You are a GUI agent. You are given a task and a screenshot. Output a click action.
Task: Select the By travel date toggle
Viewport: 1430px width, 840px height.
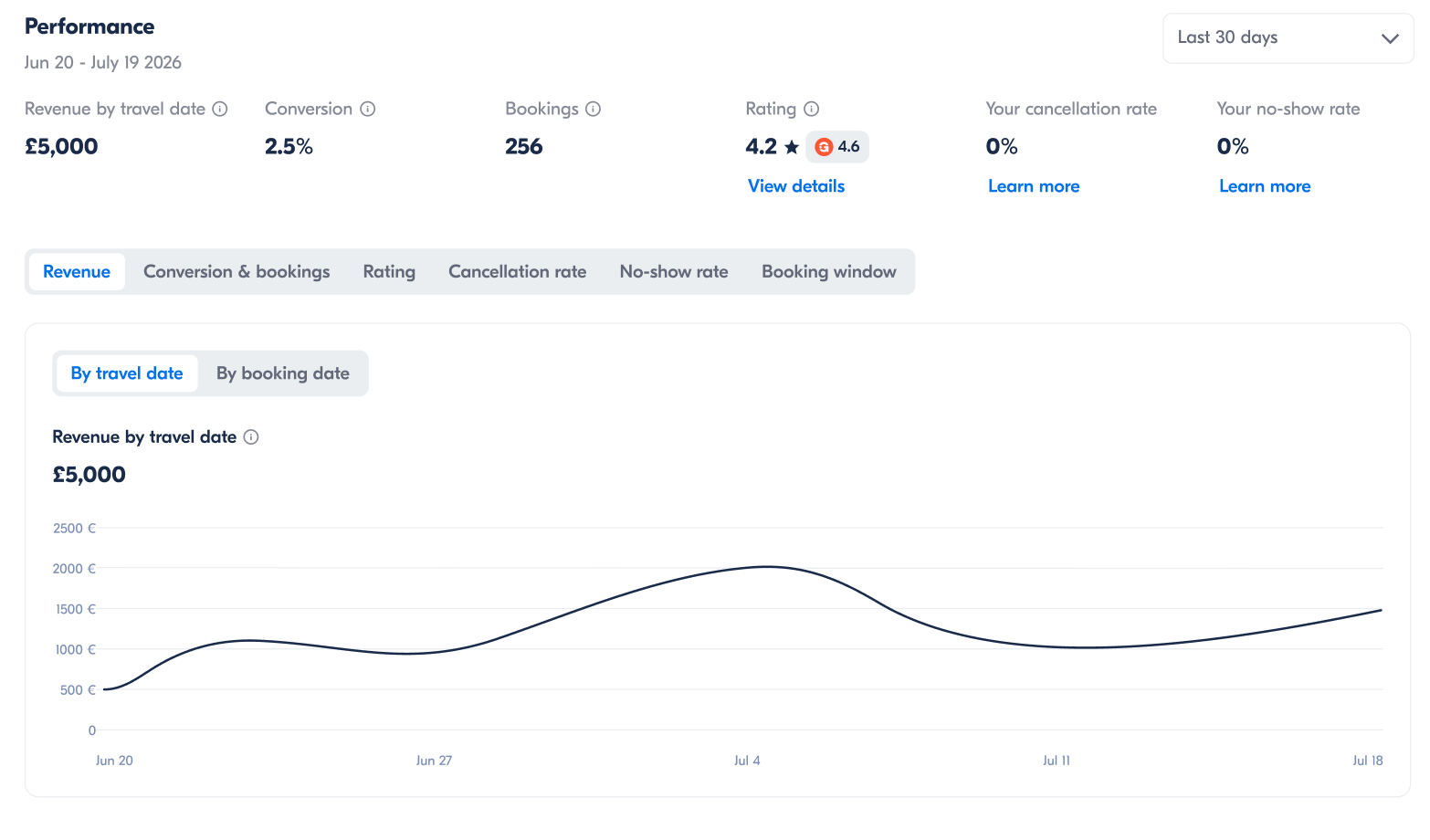coord(127,373)
